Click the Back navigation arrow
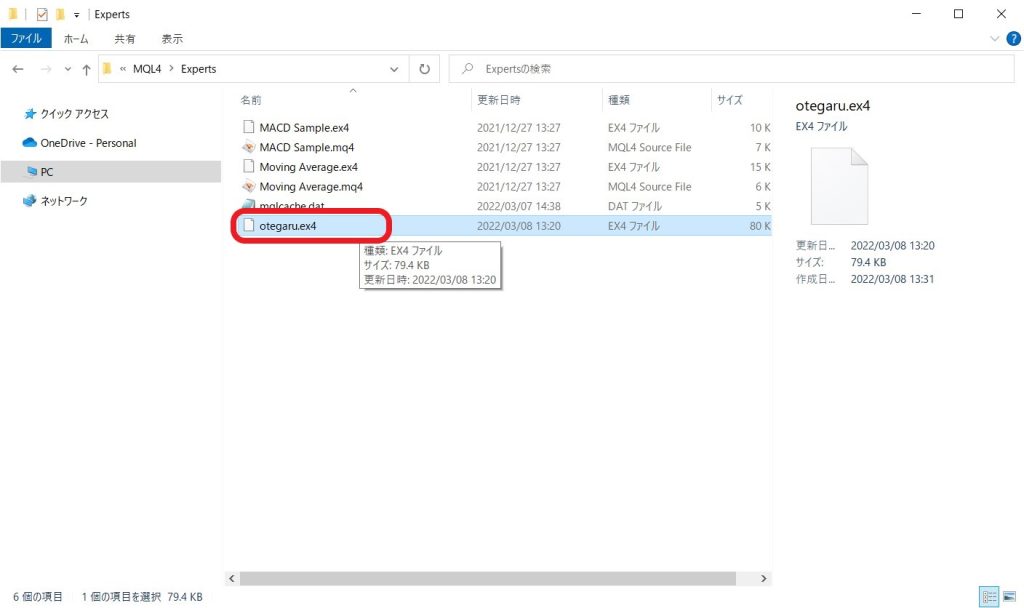This screenshot has width=1024, height=608. (17, 69)
